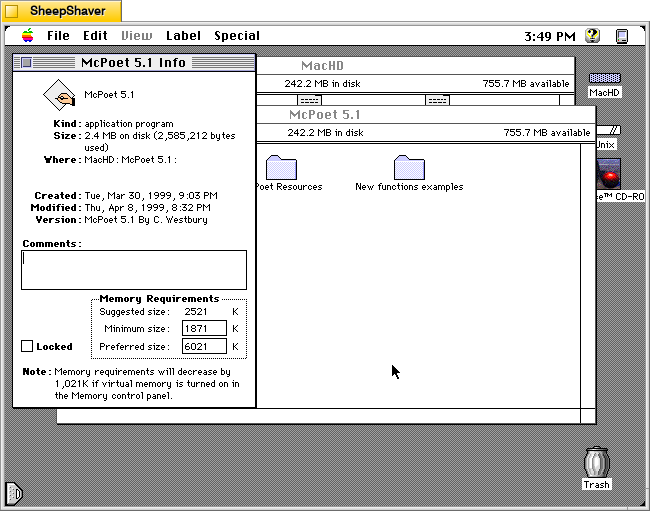The image size is (650, 511).
Task: Open the Apple menu
Action: click(28, 36)
